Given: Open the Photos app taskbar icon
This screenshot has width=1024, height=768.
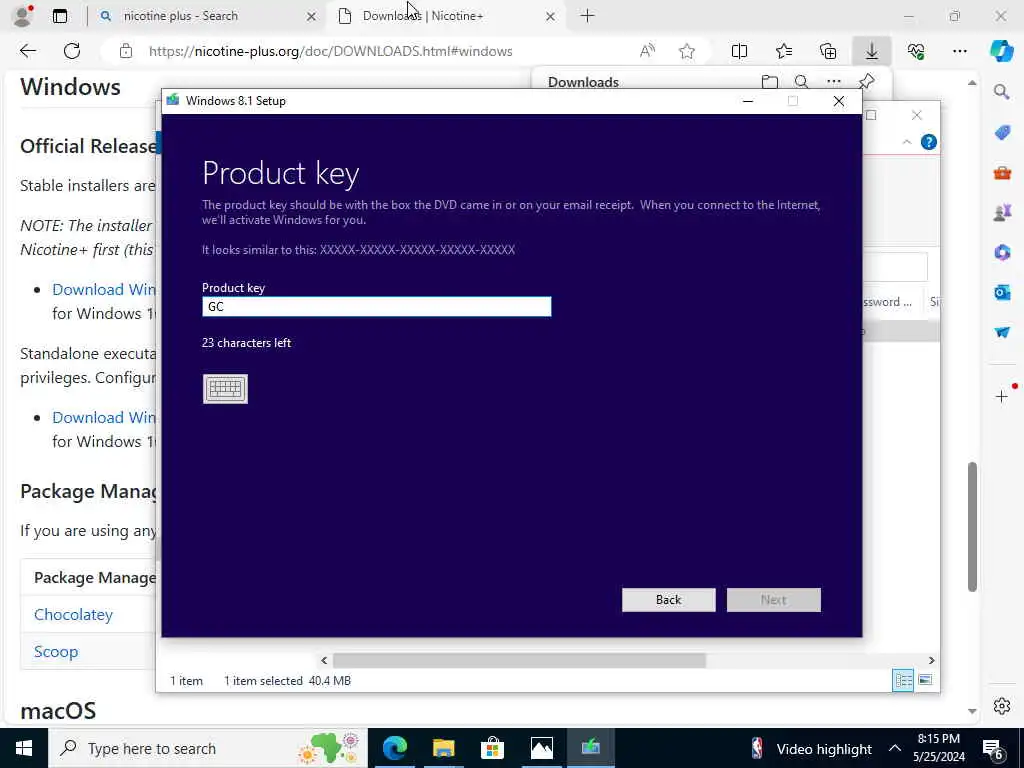Looking at the screenshot, I should (541, 748).
